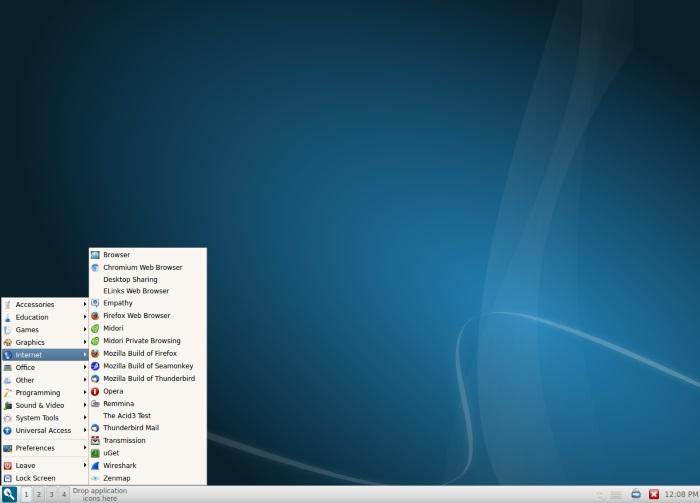This screenshot has width=700, height=503.
Task: Open Thunderbird Mail
Action: pos(130,428)
